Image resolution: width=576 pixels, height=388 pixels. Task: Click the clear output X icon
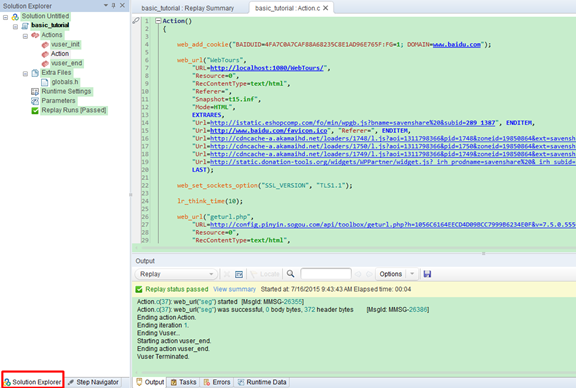point(227,274)
